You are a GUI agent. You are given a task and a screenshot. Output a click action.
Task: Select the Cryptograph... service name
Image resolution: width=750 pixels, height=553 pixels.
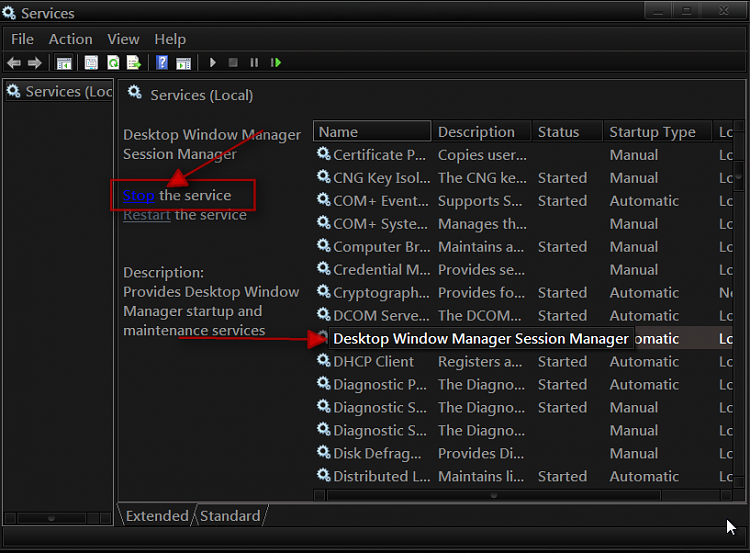(381, 293)
